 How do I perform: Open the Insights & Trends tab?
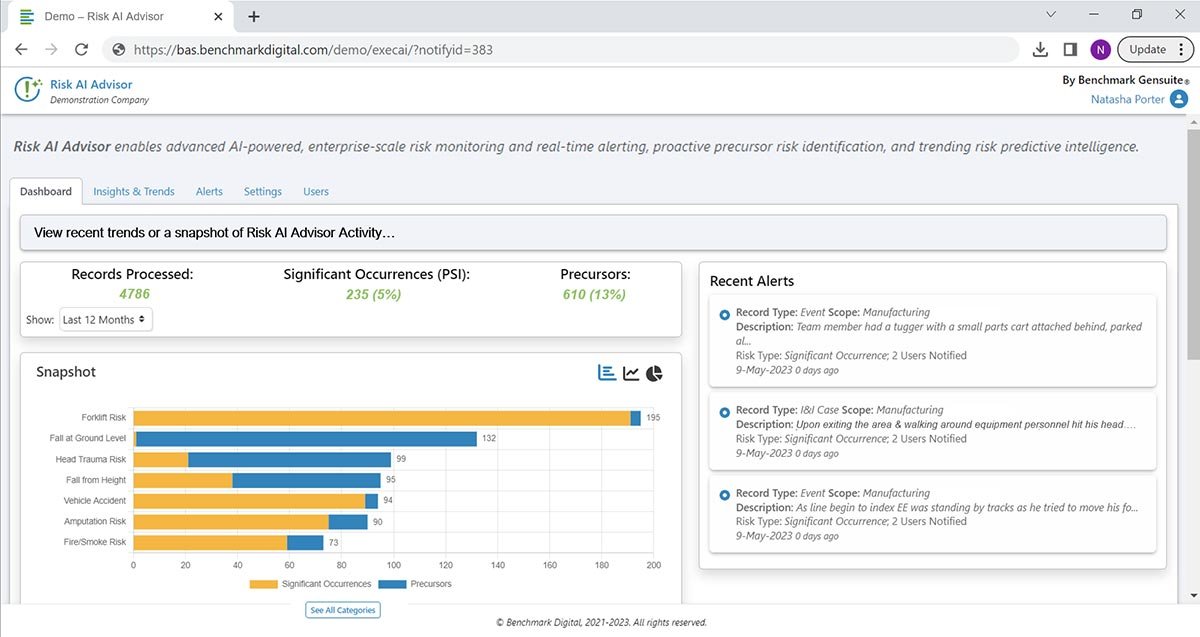134,191
